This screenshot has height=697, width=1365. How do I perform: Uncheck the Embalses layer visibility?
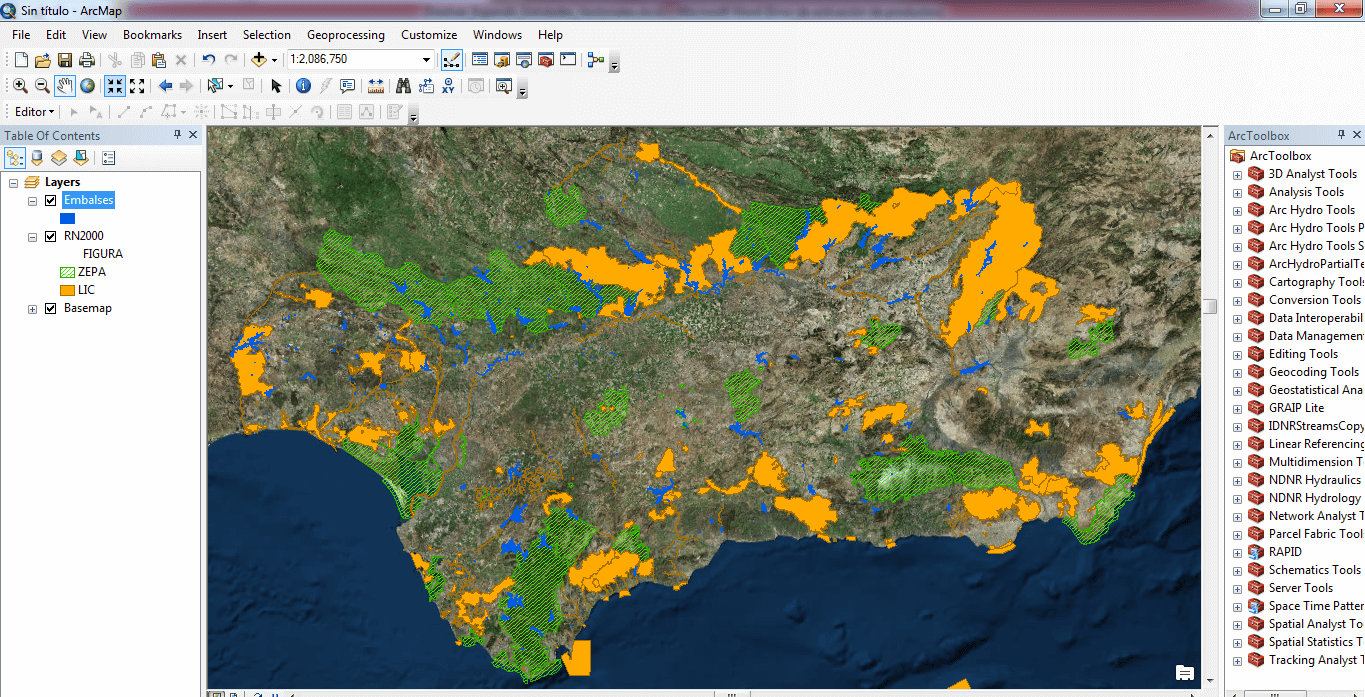(x=51, y=201)
